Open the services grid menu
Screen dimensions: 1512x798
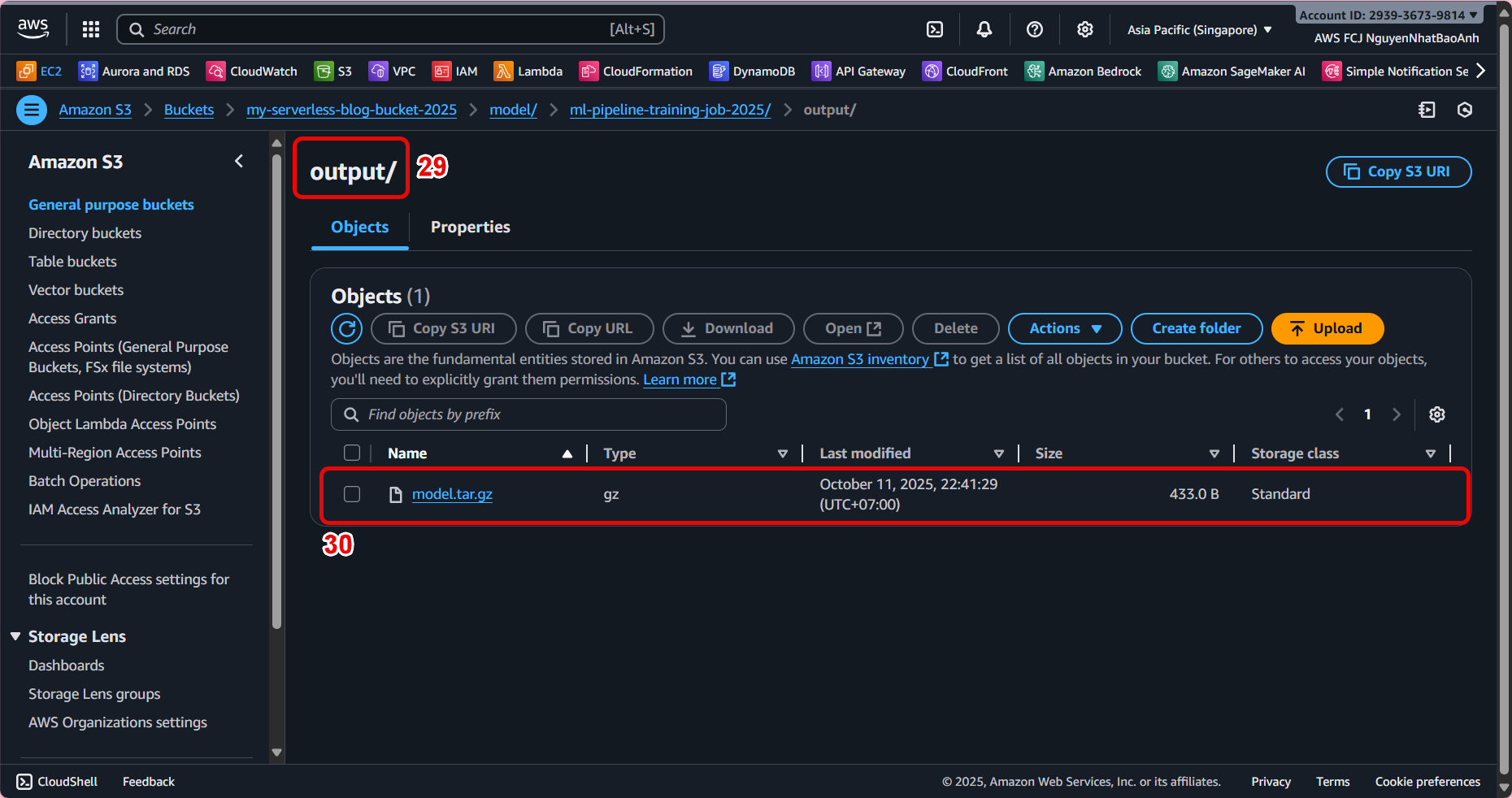(x=91, y=29)
